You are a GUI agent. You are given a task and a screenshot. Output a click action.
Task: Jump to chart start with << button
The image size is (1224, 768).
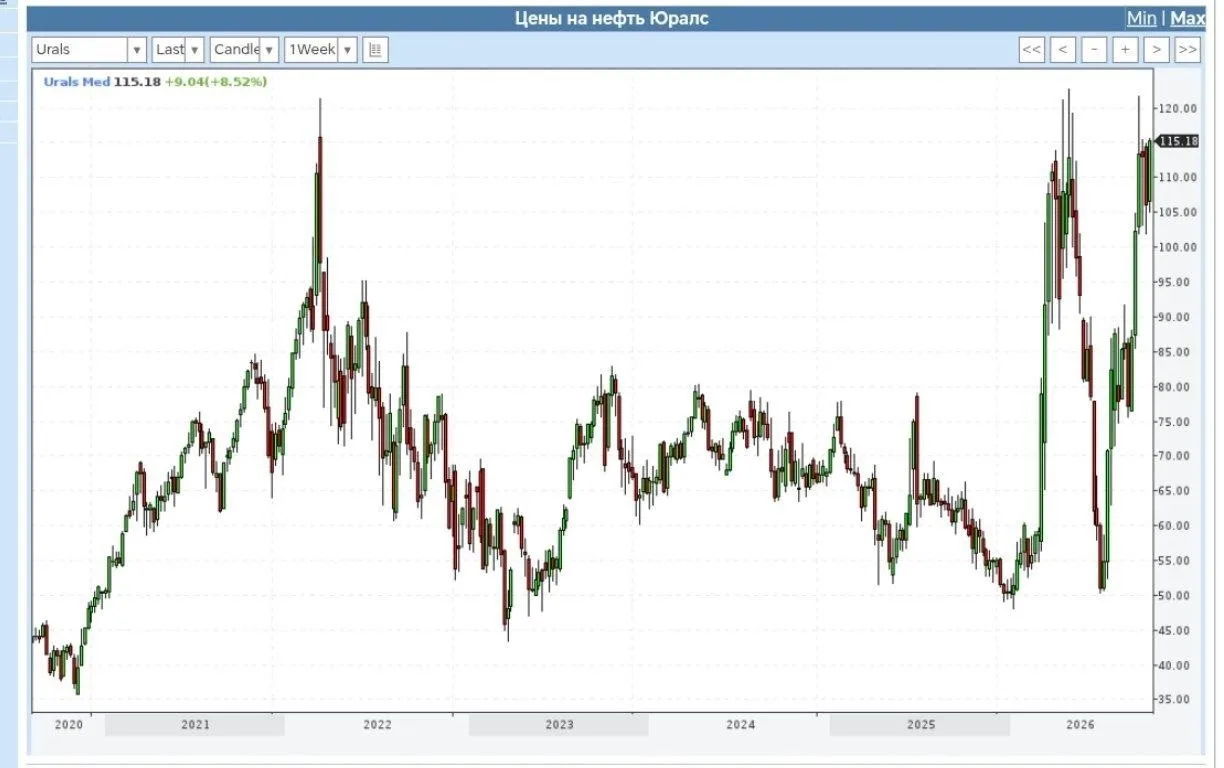(x=1032, y=49)
